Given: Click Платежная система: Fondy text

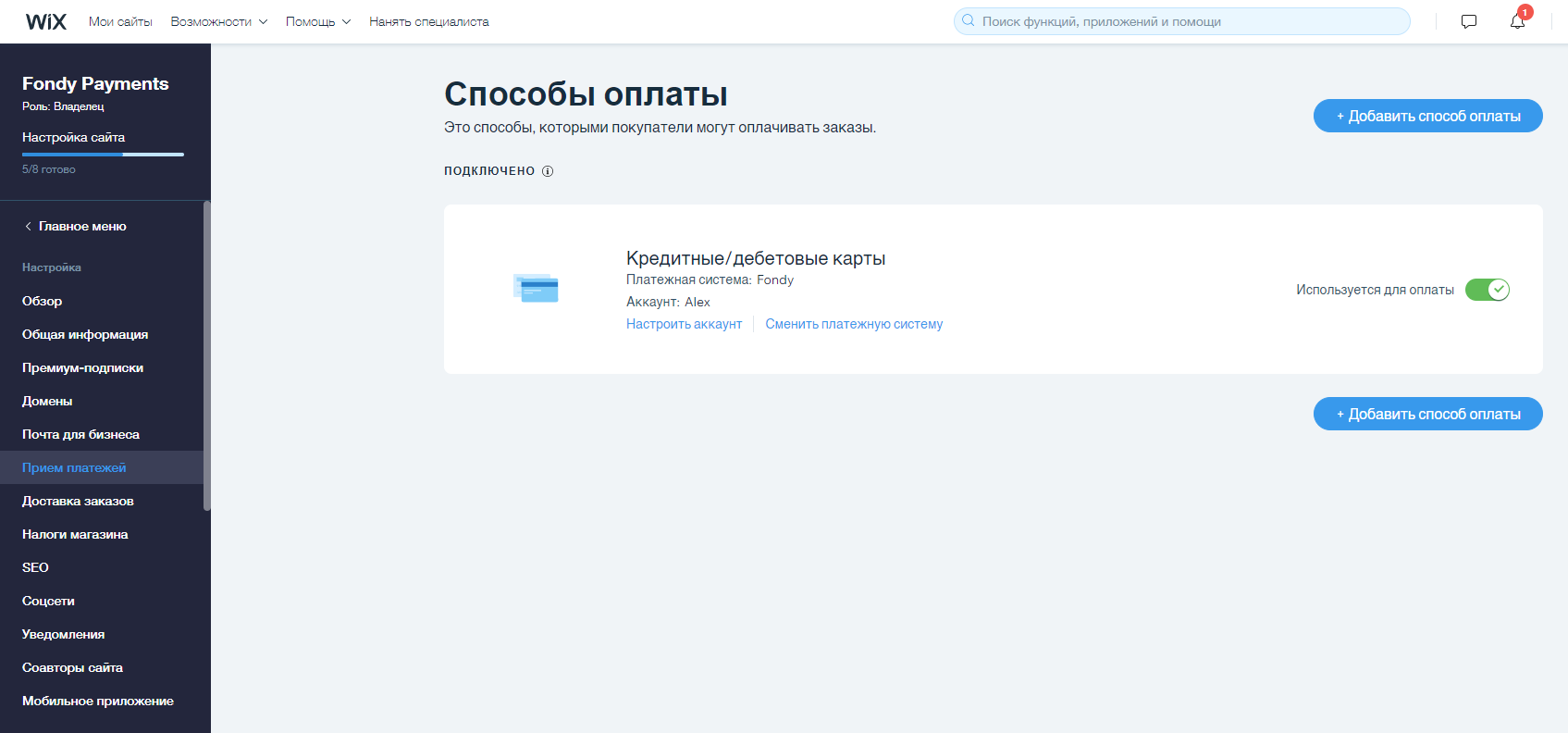Looking at the screenshot, I should (710, 280).
